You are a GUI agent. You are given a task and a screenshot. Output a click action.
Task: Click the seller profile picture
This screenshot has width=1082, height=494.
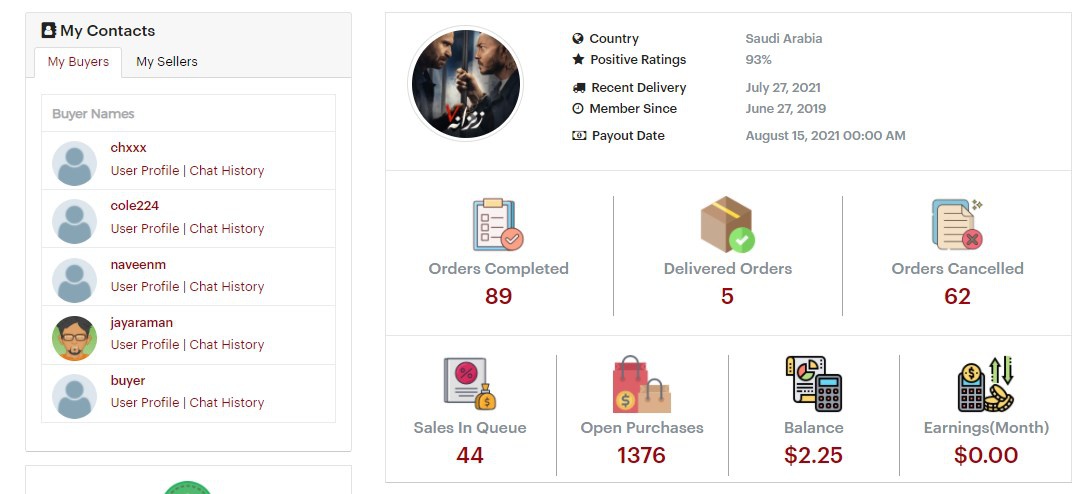466,84
